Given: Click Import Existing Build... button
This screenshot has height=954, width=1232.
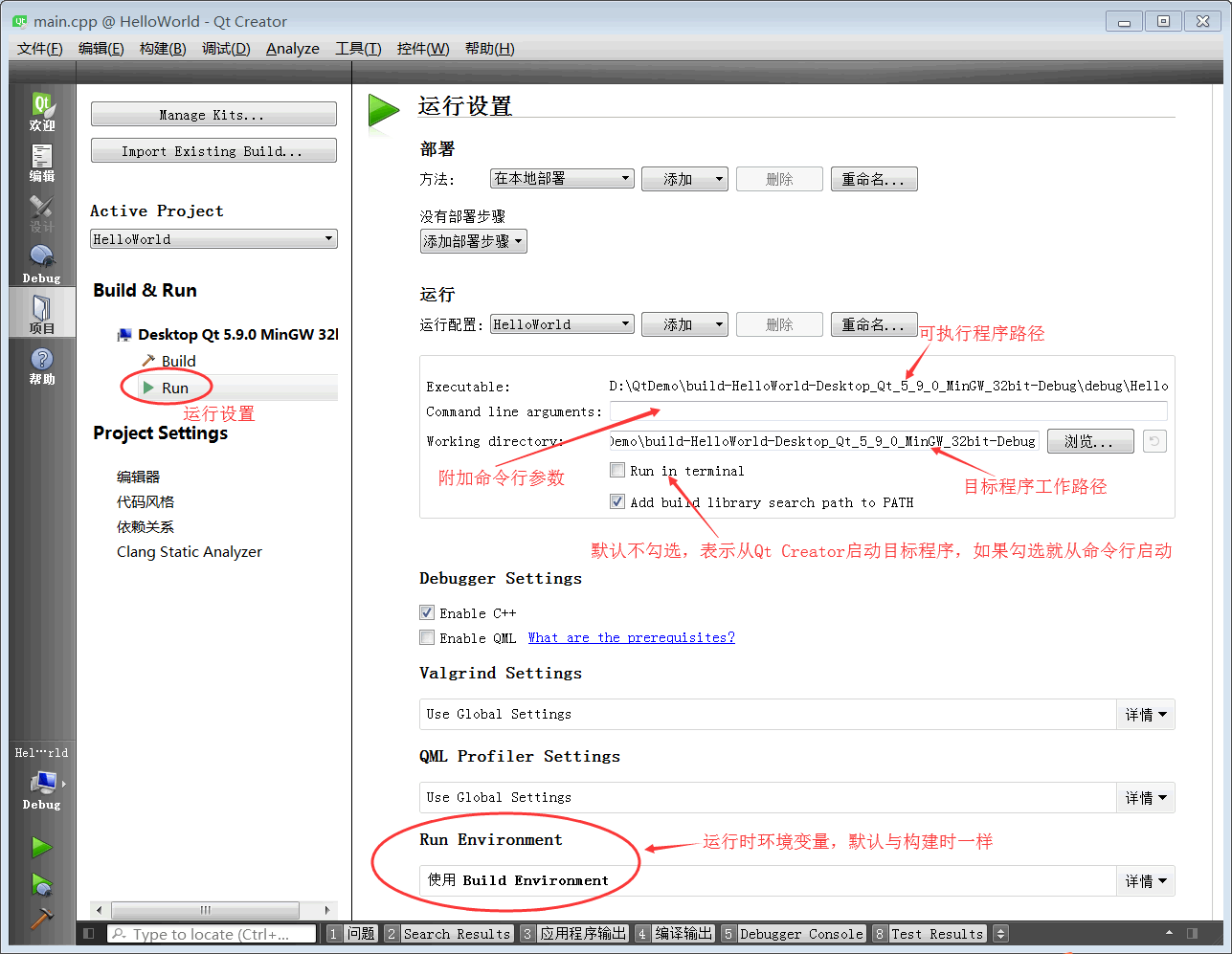Looking at the screenshot, I should pyautogui.click(x=213, y=150).
